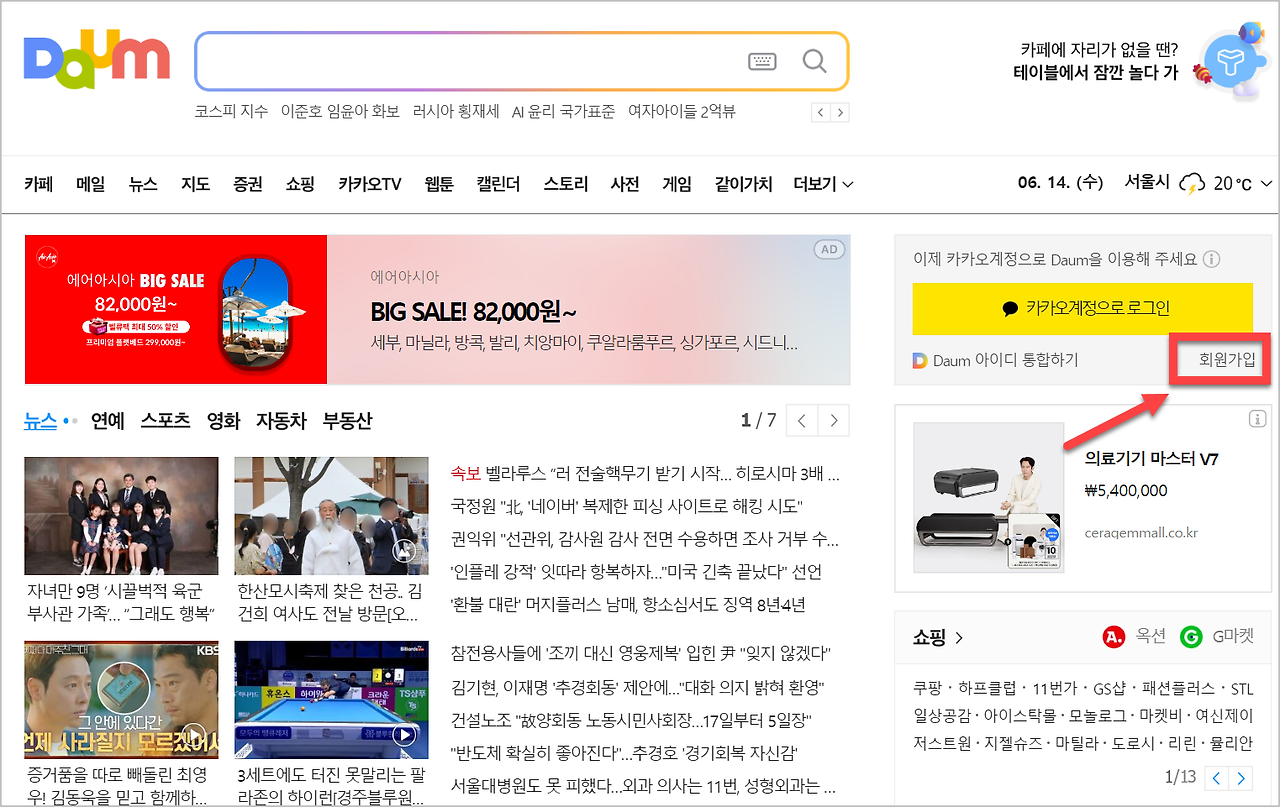Viewport: 1280px width, 807px height.
Task: Select the 뉴스 content tab
Action: [x=41, y=421]
